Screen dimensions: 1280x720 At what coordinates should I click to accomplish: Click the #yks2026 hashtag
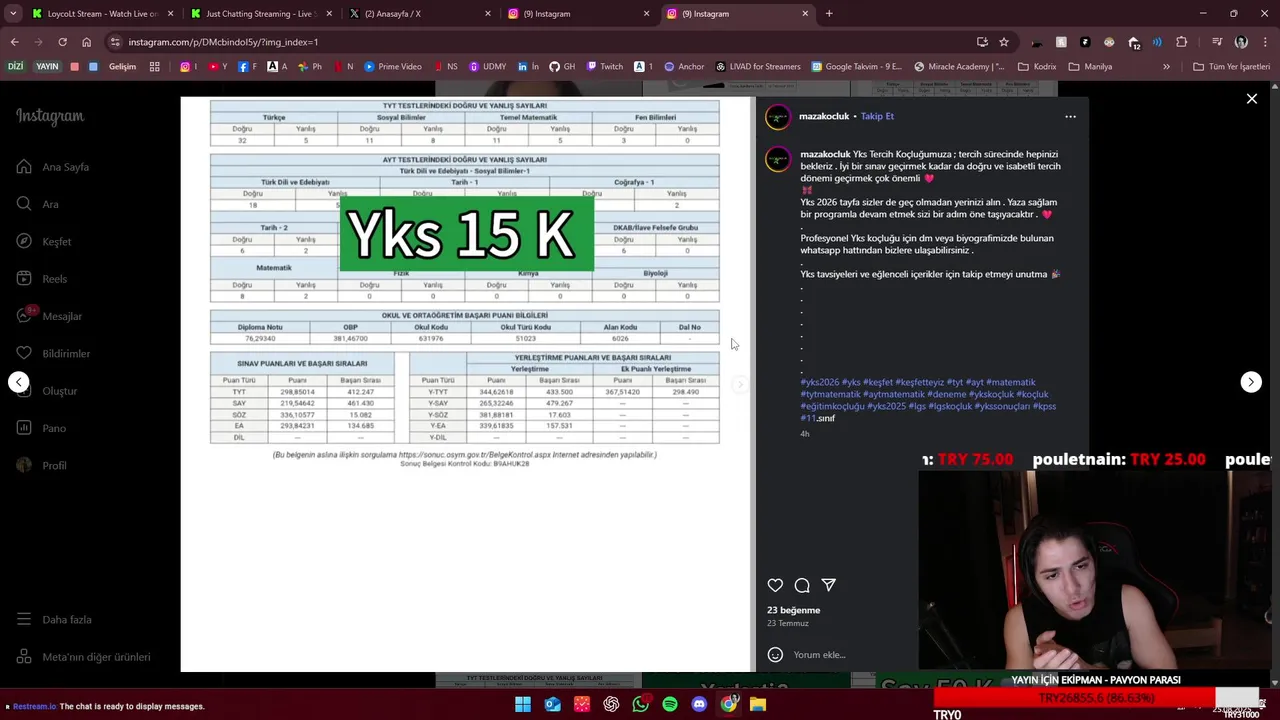tap(819, 382)
